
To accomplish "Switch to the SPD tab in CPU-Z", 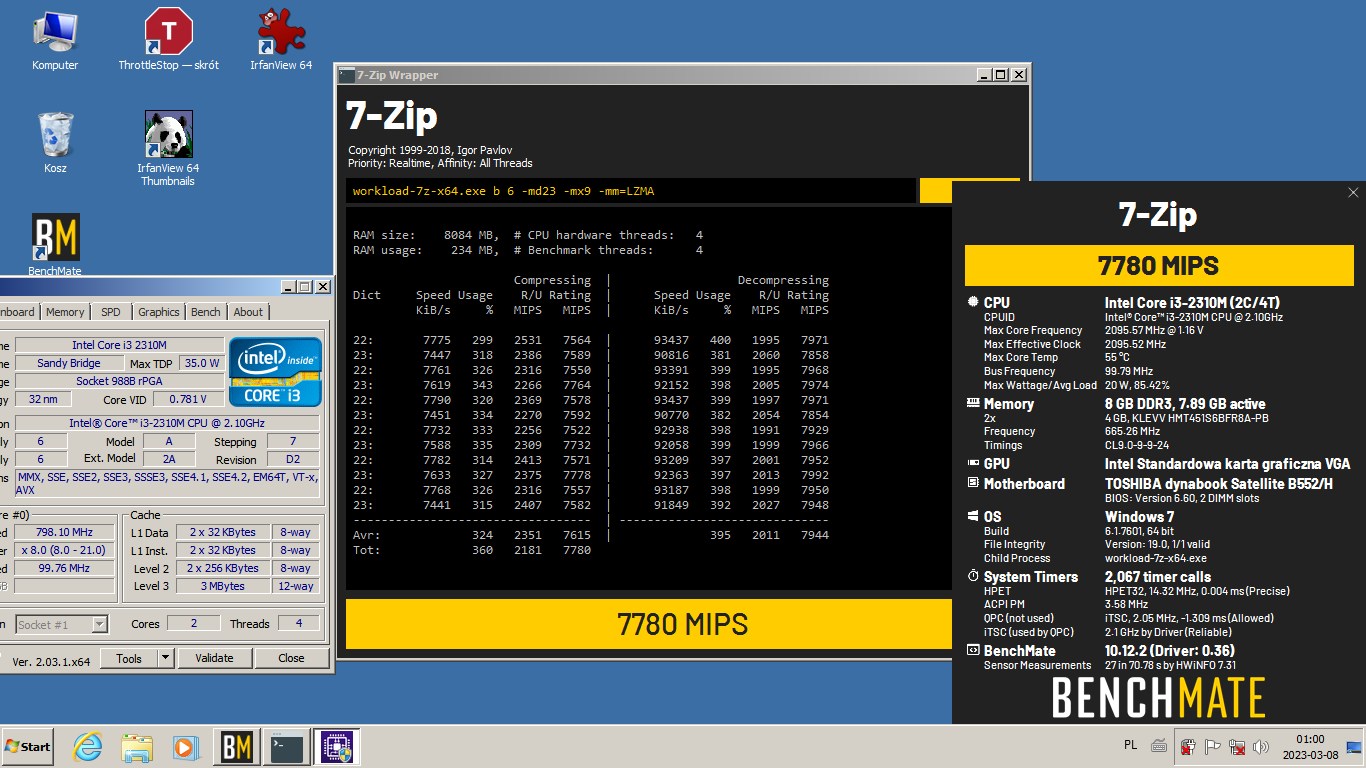I will tap(111, 312).
